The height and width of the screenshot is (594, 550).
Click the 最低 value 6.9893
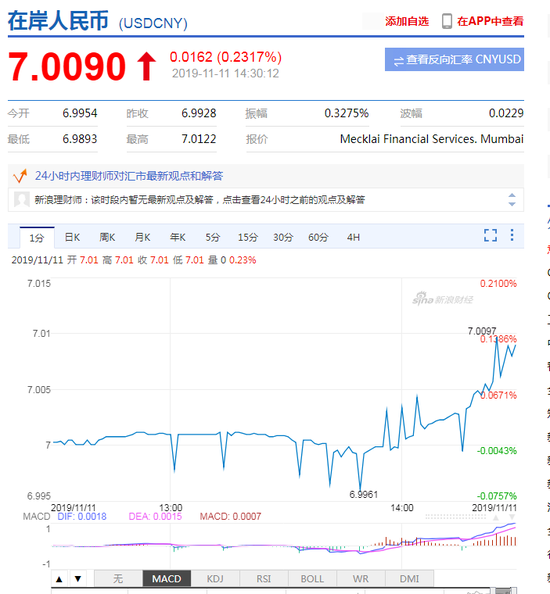click(80, 139)
